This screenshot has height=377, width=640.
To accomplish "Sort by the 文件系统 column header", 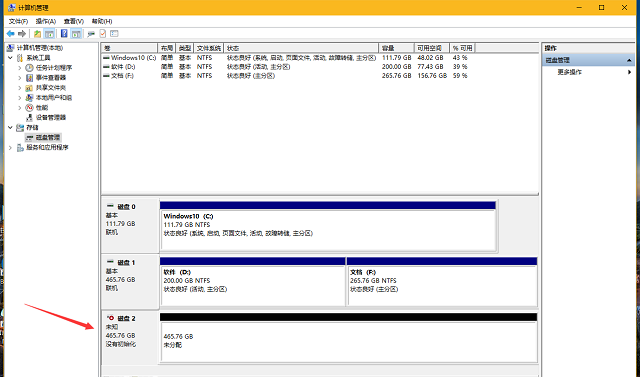I will pyautogui.click(x=209, y=48).
